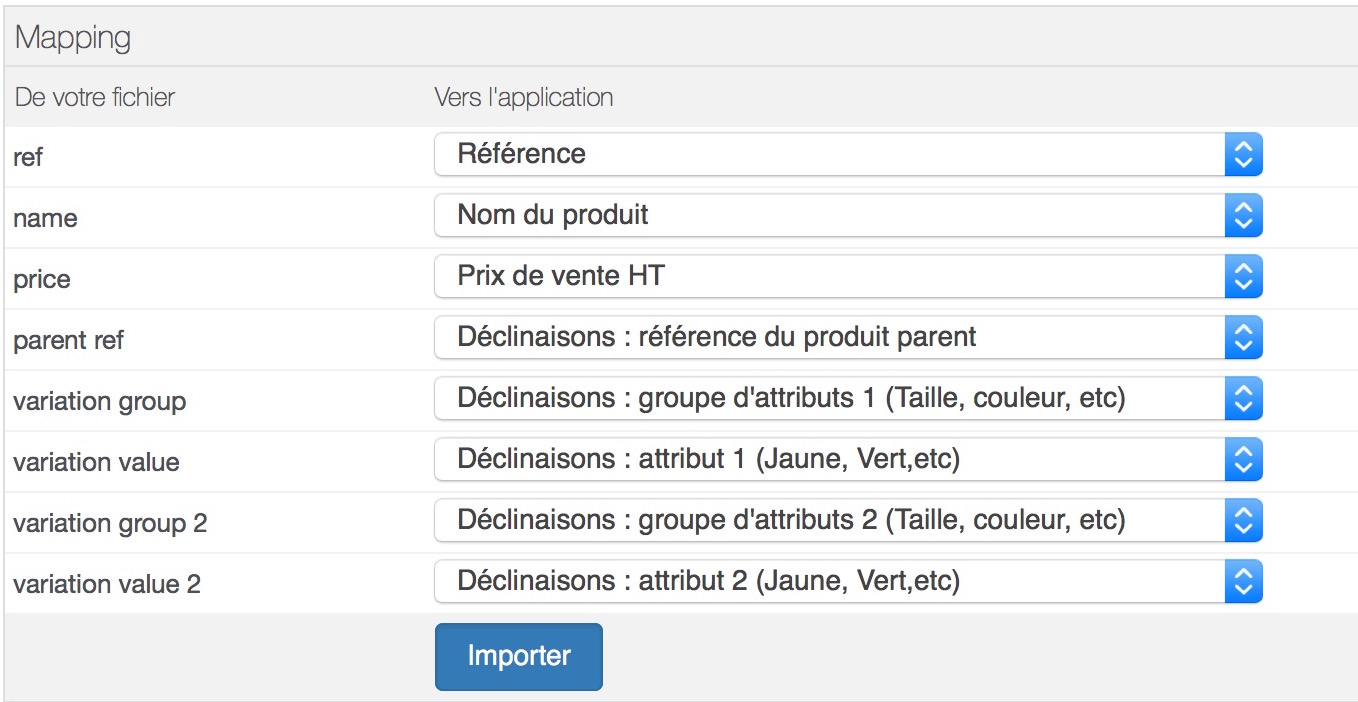Click the 'variation value' field label

tap(96, 462)
